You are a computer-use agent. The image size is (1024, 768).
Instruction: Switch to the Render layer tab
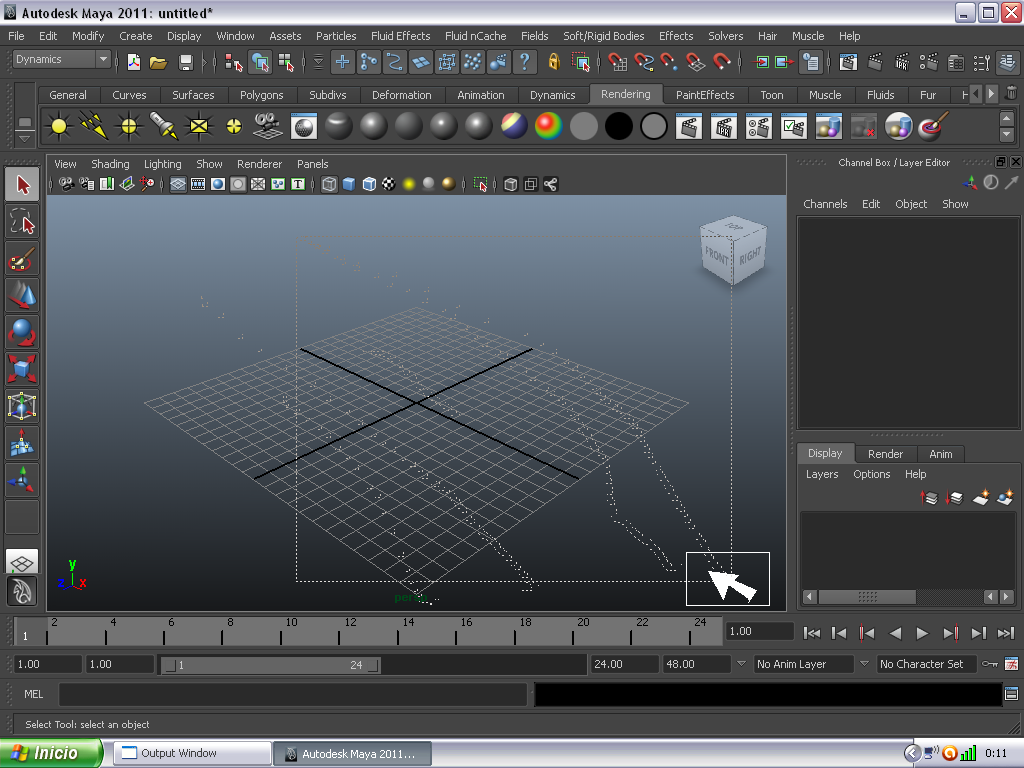[885, 454]
